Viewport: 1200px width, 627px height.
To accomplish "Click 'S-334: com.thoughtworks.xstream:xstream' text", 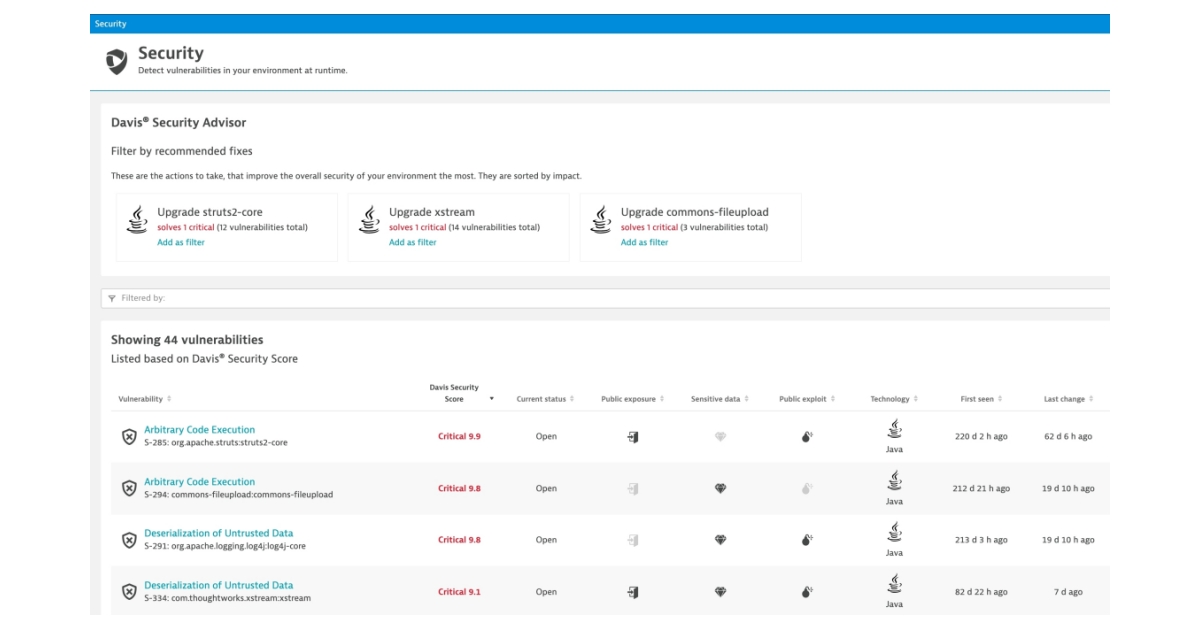I will pyautogui.click(x=228, y=598).
